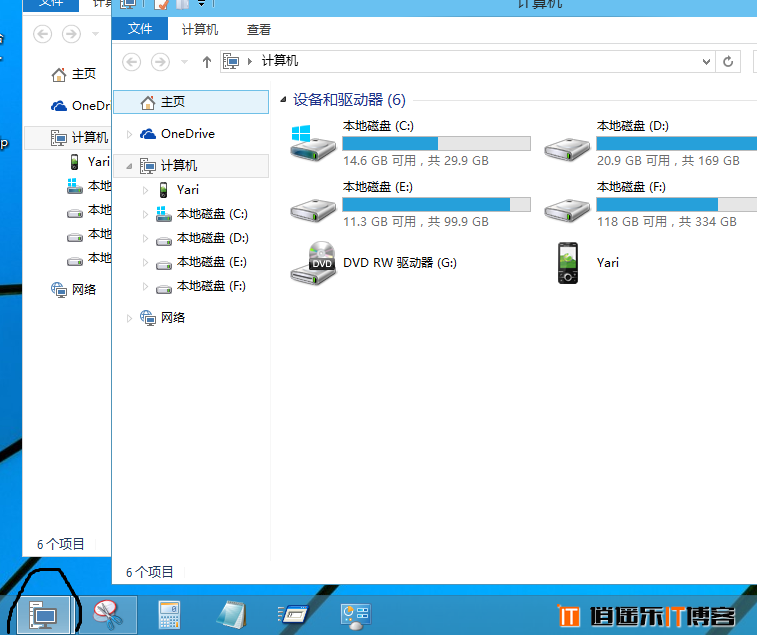Viewport: 757px width, 635px height.
Task: Expand 本地磁盘 (D:) tree node
Action: (145, 239)
